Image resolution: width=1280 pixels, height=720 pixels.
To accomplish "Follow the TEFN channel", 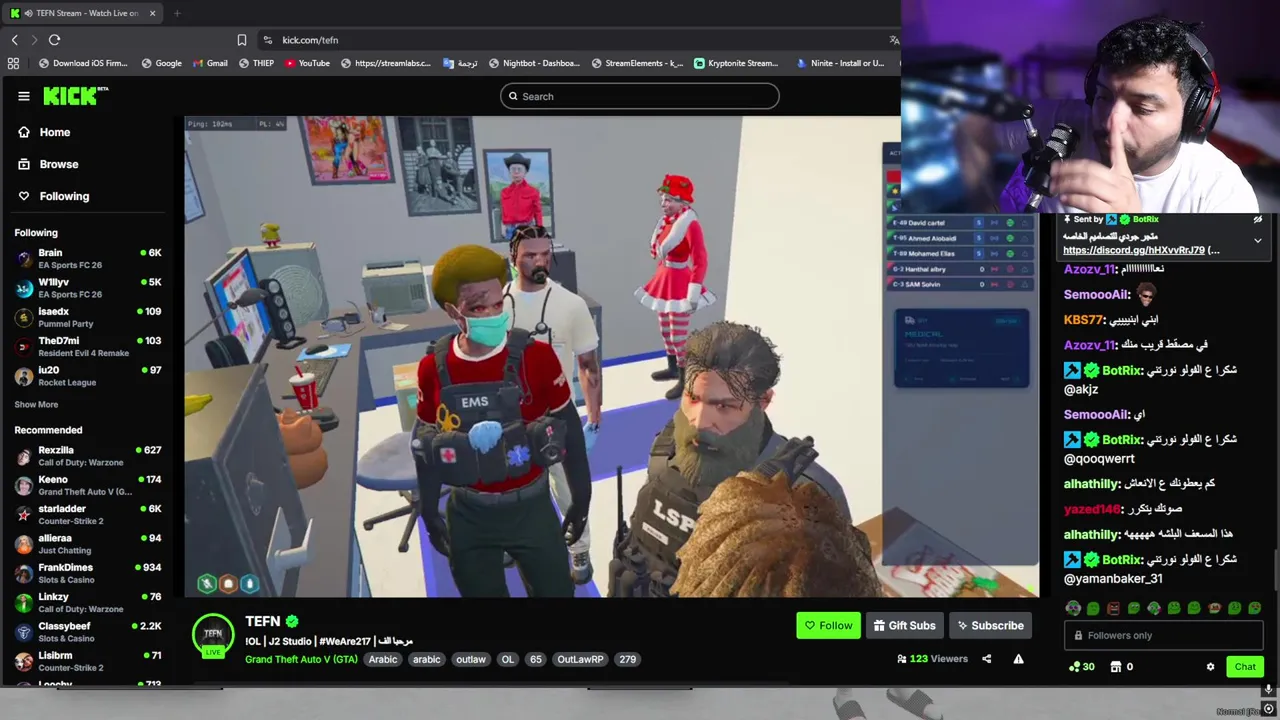I will [828, 626].
